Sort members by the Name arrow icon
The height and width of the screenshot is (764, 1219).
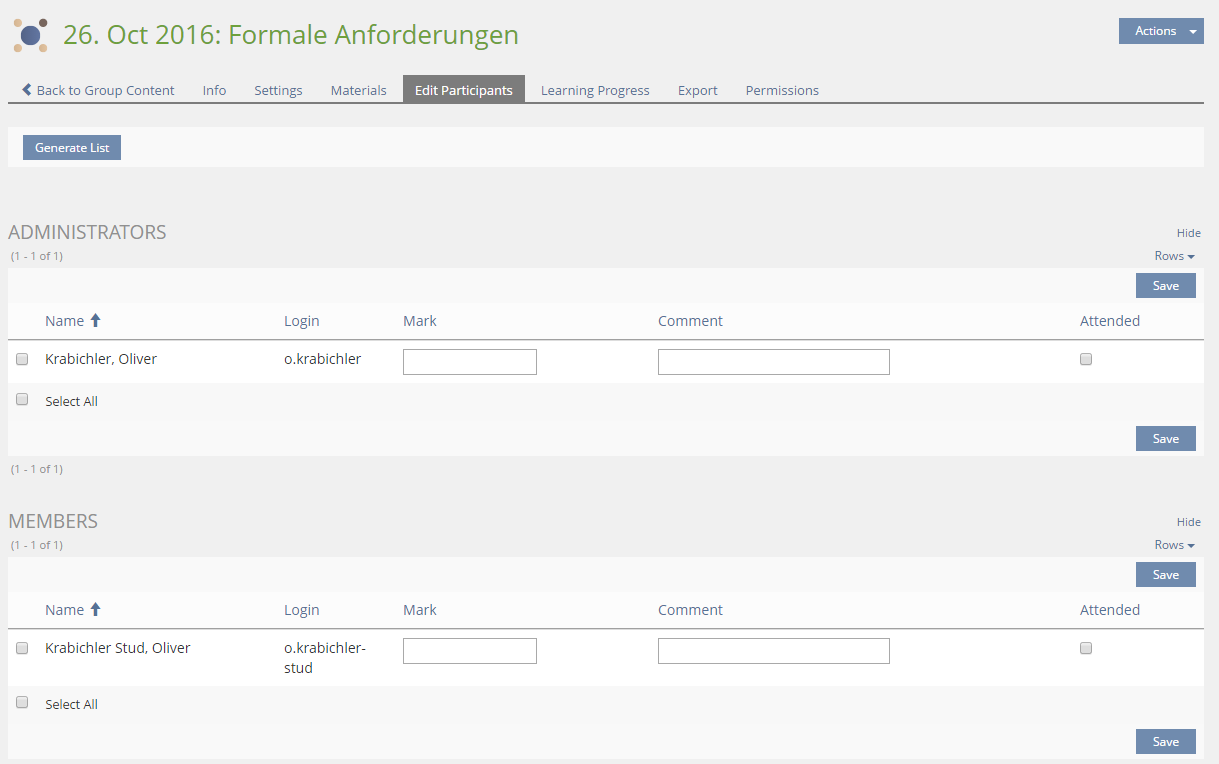click(x=96, y=610)
